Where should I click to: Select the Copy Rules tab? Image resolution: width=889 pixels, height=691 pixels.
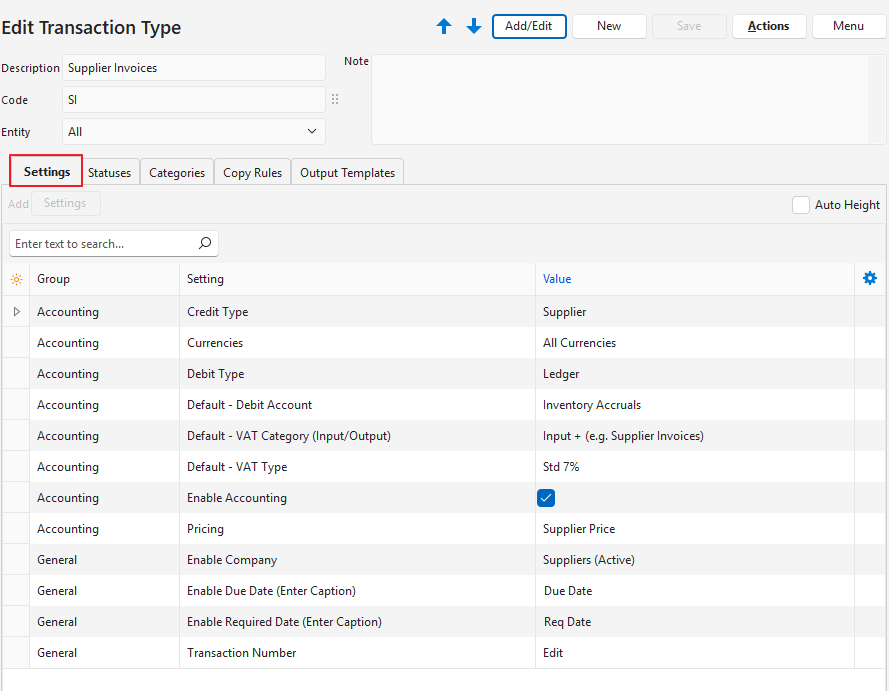252,173
